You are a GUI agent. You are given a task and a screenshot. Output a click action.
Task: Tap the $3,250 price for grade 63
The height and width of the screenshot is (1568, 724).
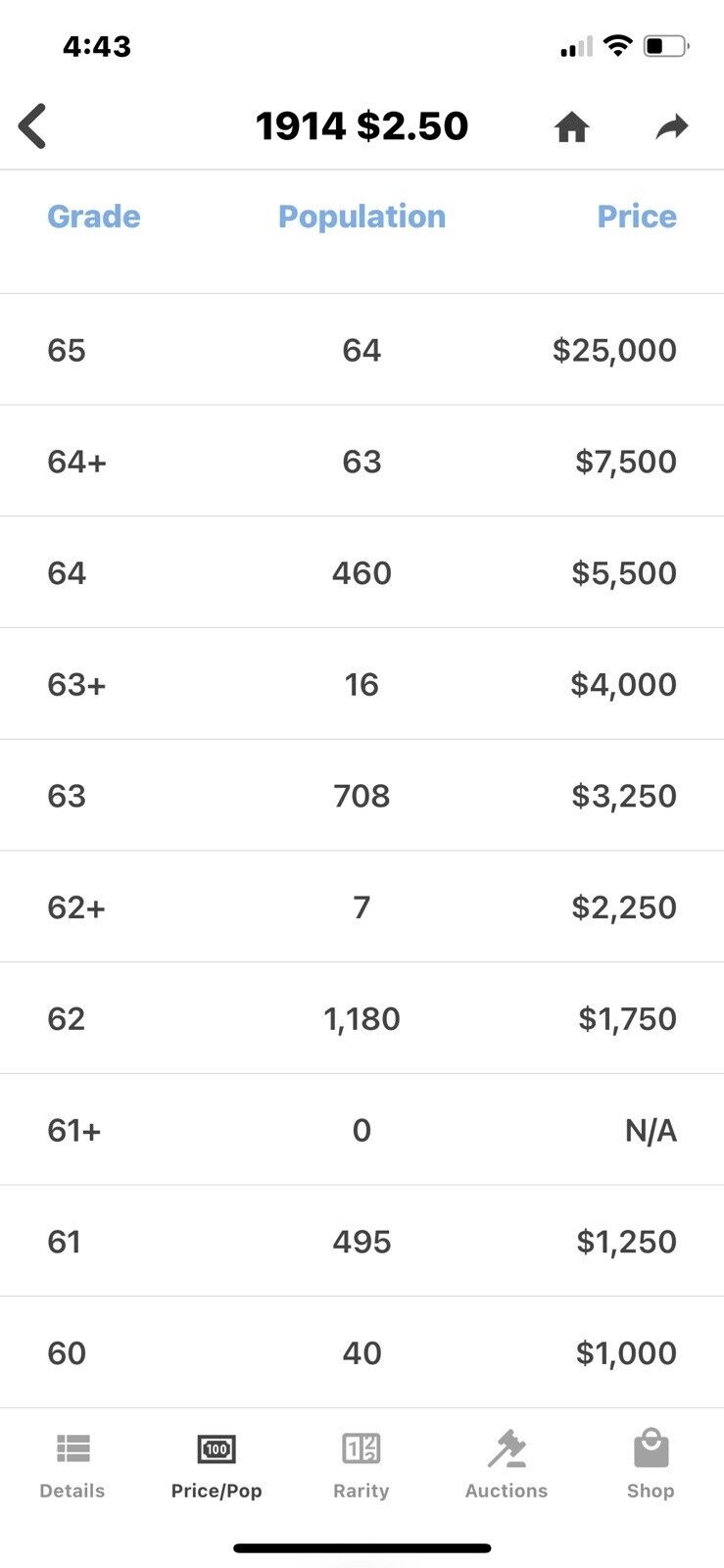point(624,796)
